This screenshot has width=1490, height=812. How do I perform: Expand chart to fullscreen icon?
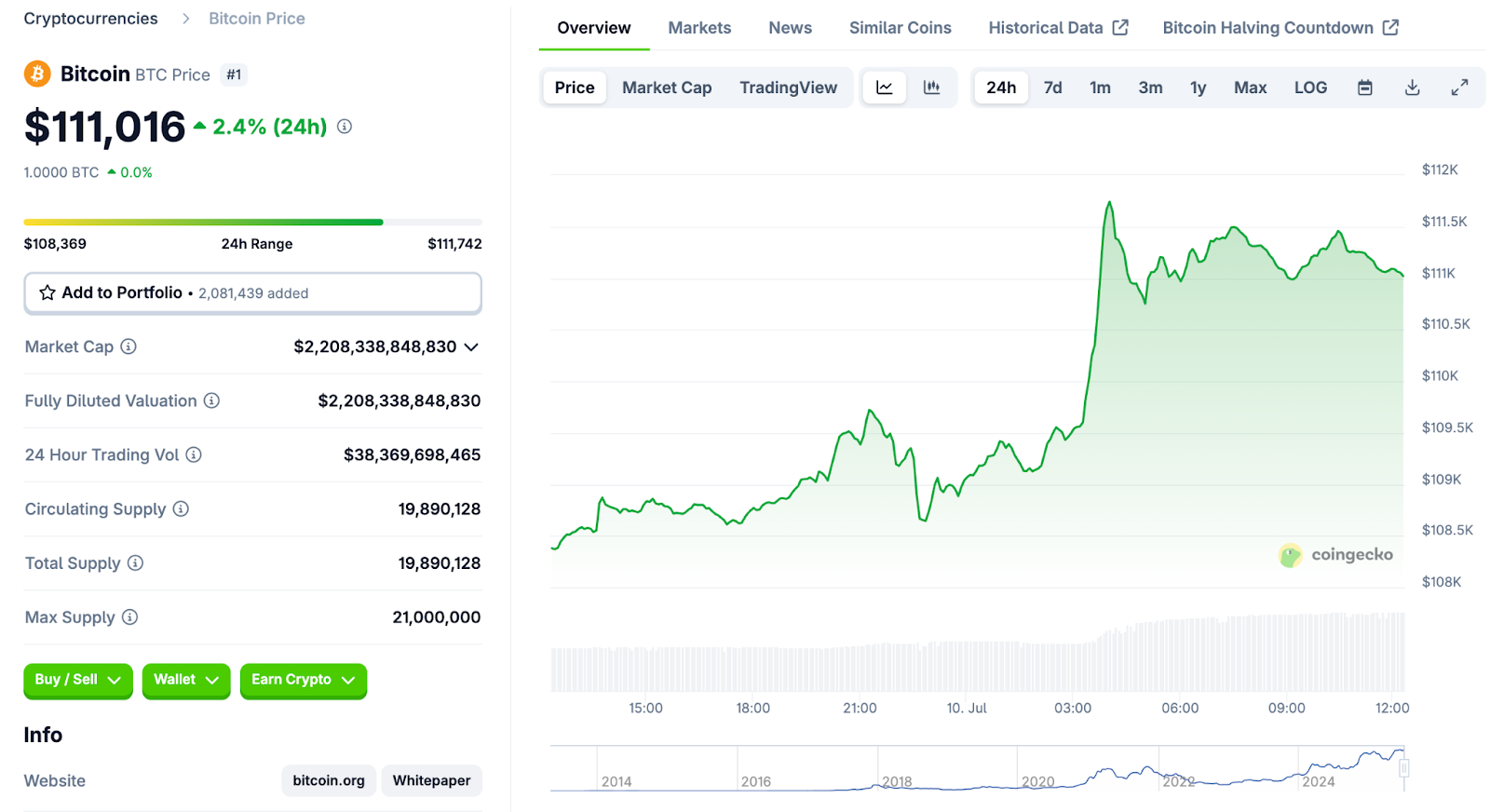point(1460,88)
